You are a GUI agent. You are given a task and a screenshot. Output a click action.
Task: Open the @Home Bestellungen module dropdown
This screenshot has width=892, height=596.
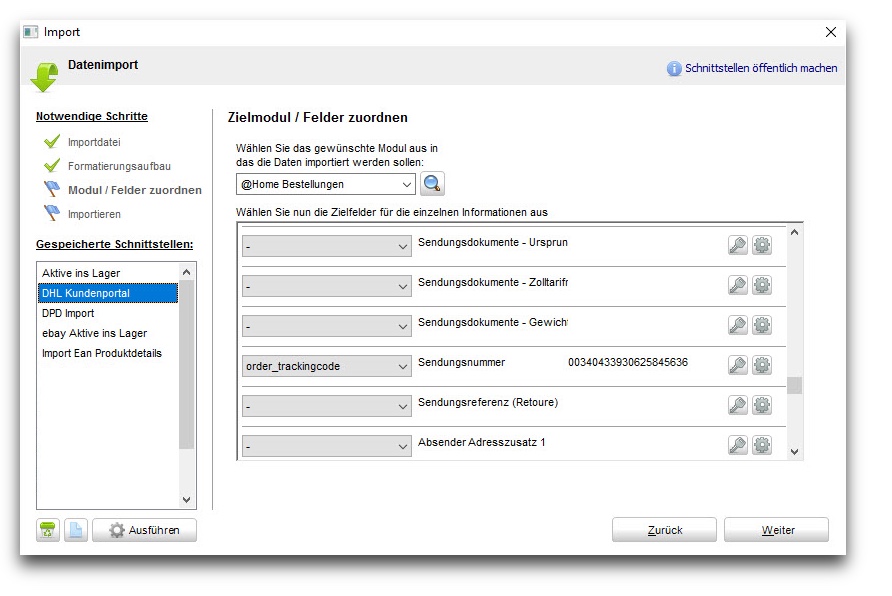(325, 184)
